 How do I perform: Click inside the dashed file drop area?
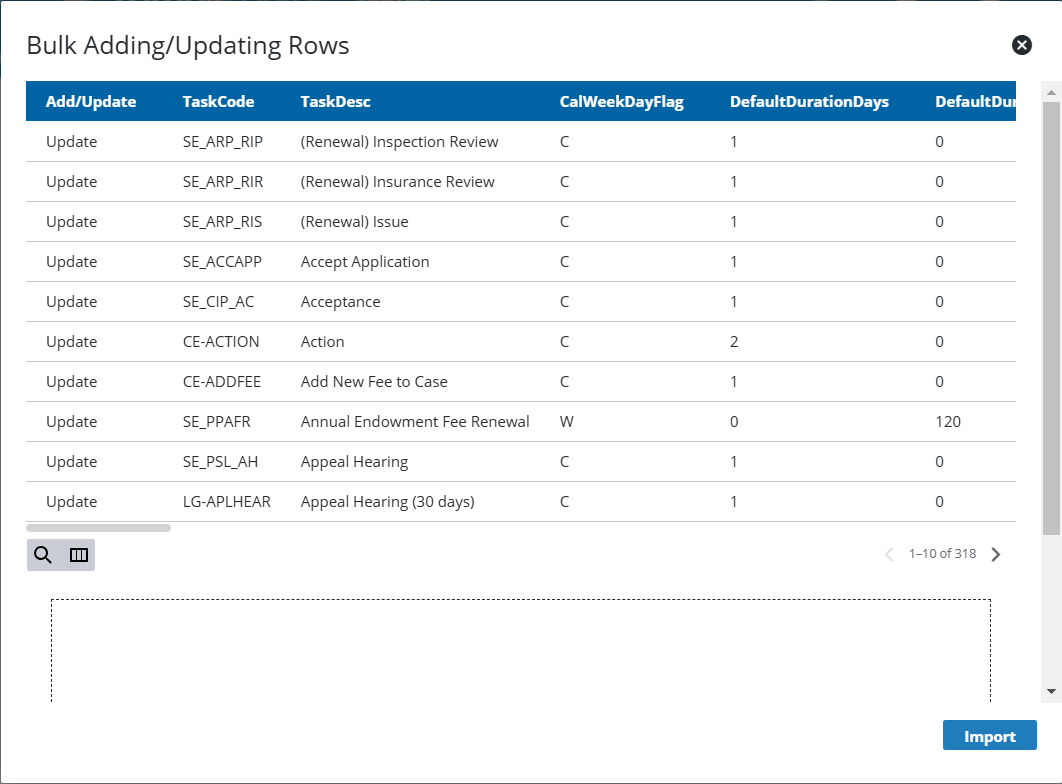coord(520,650)
